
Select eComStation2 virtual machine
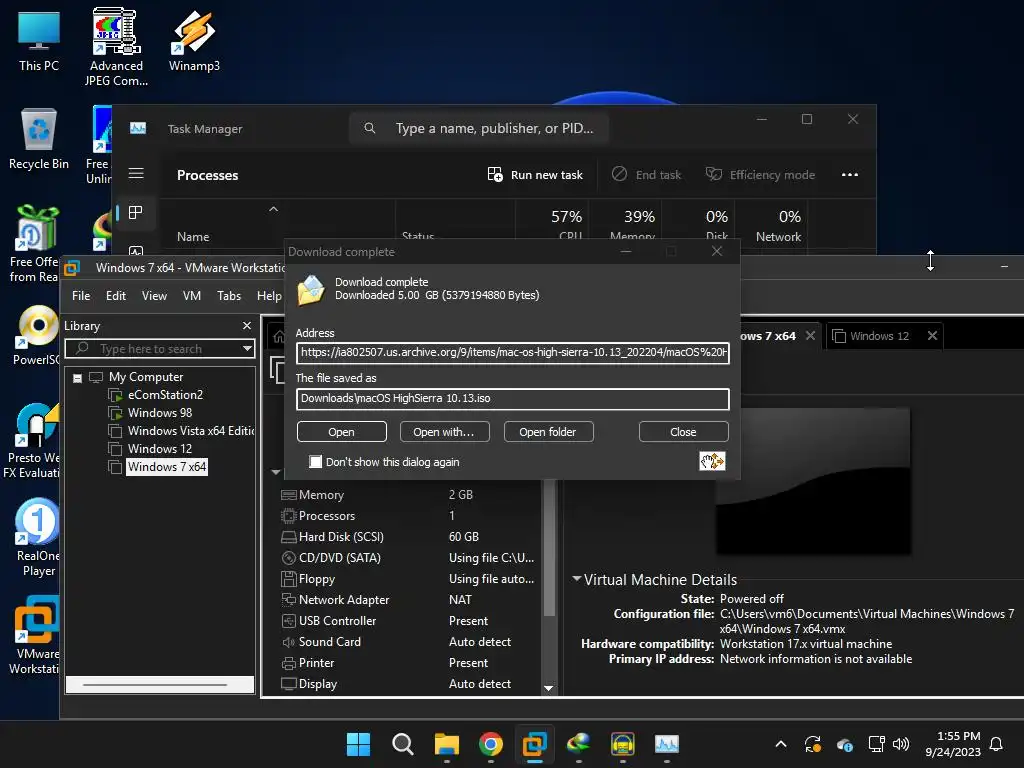(165, 394)
